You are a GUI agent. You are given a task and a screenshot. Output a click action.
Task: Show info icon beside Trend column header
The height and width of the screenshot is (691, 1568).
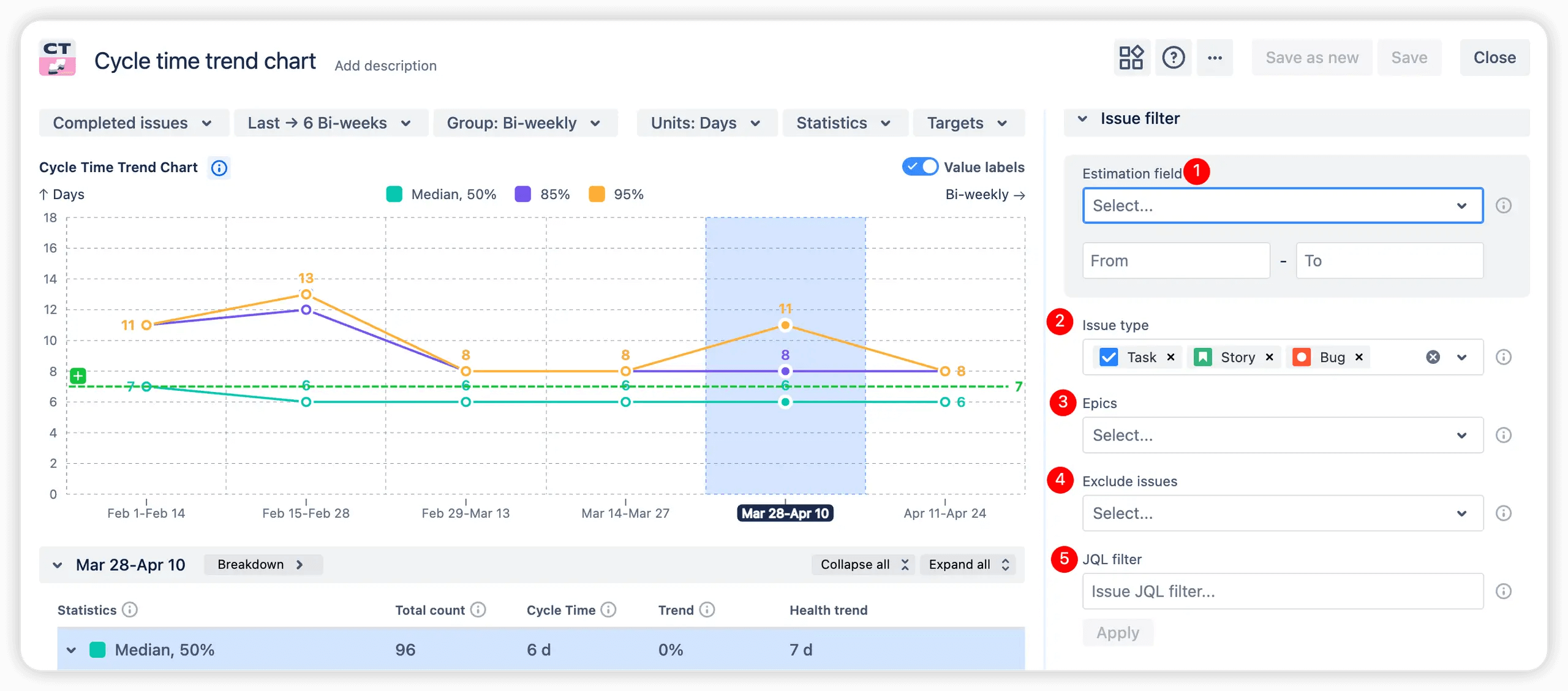point(707,610)
